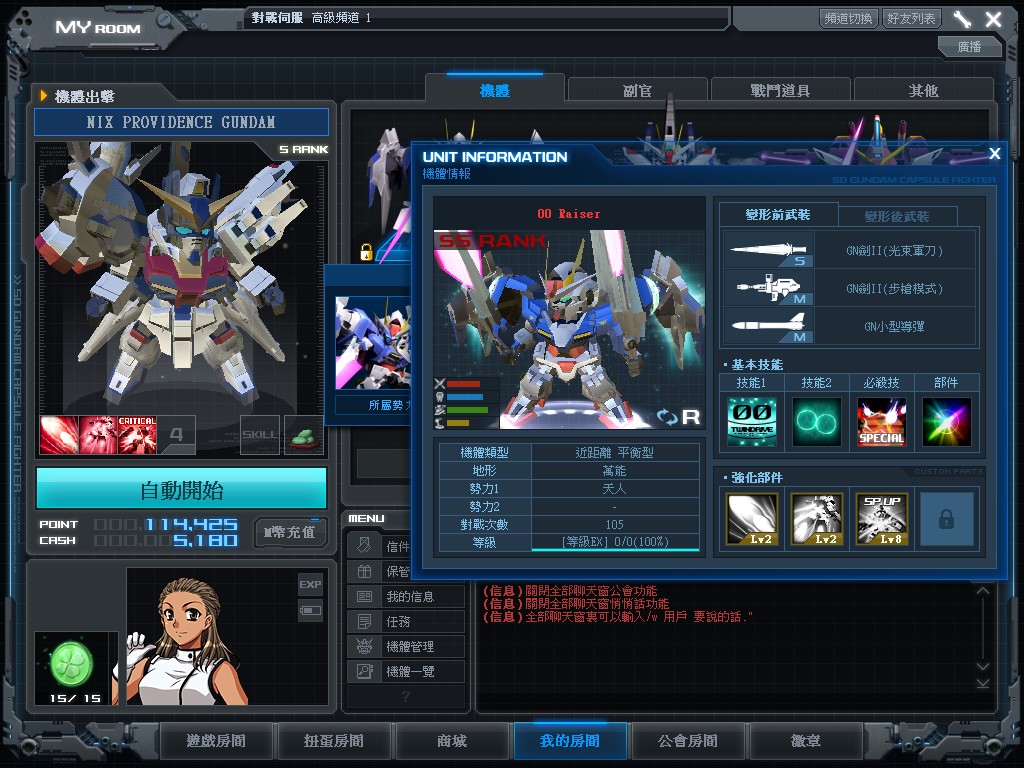
Task: Click the empty SKILL slot
Action: pyautogui.click(x=259, y=434)
